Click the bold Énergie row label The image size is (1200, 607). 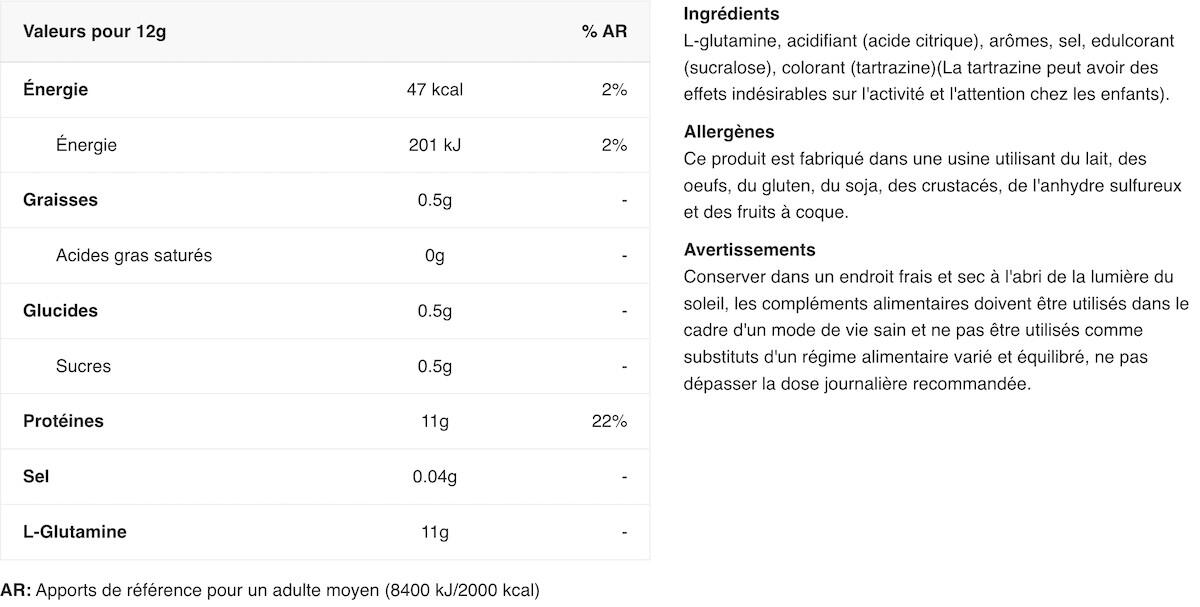click(x=56, y=89)
